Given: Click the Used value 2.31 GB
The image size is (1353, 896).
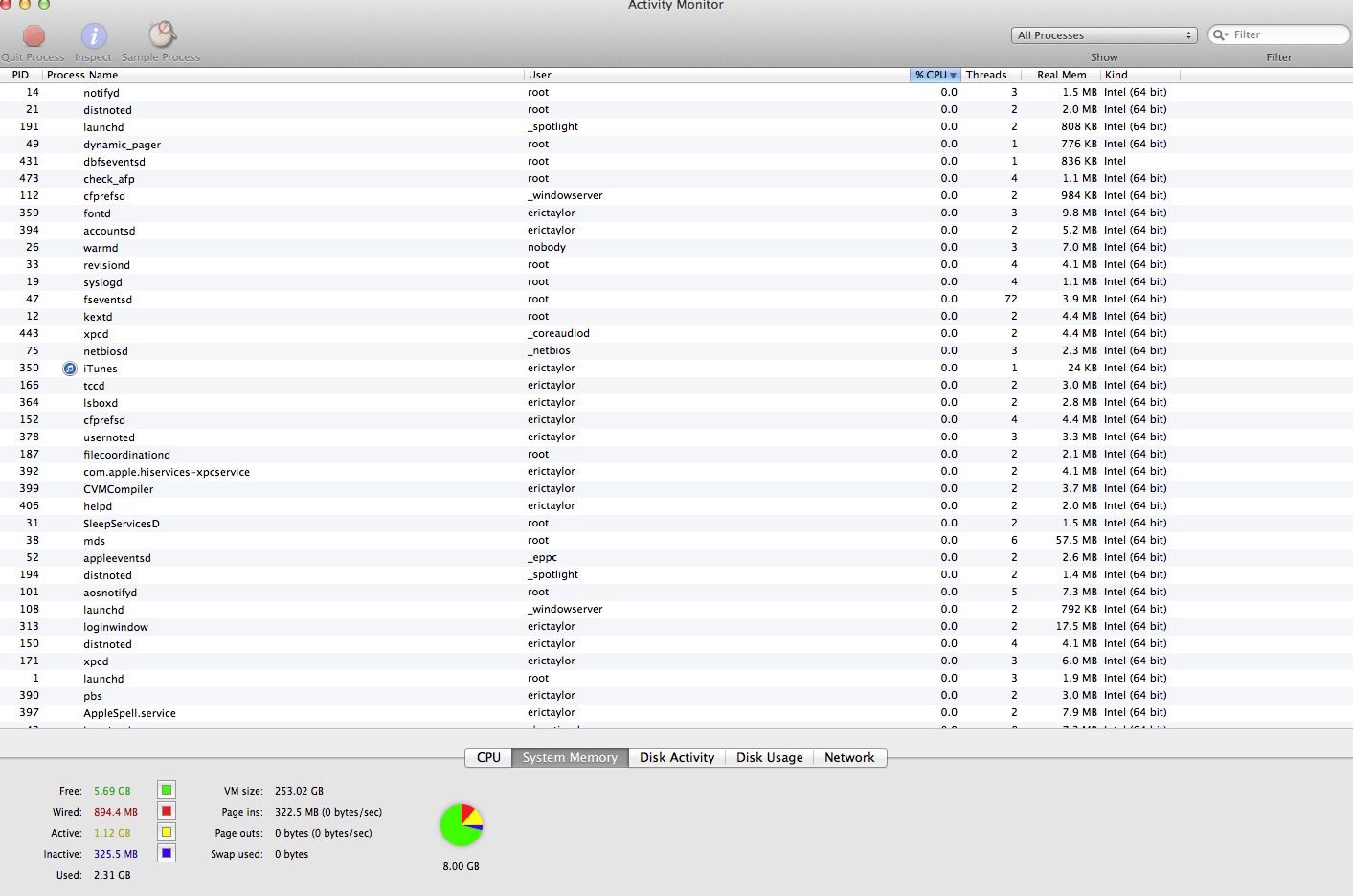Looking at the screenshot, I should pos(112,875).
